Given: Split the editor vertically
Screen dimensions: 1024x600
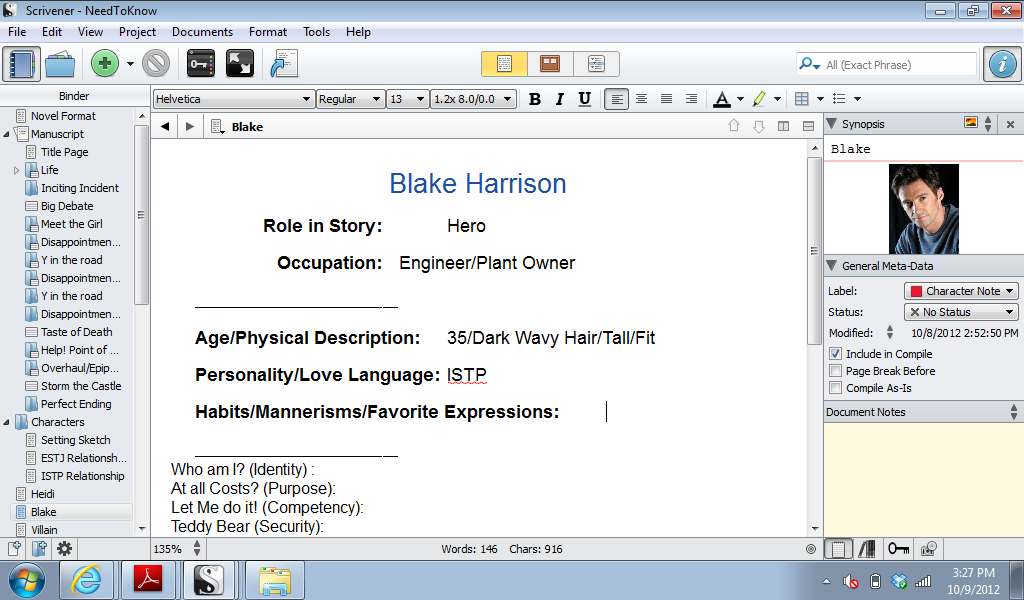Looking at the screenshot, I should point(784,126).
